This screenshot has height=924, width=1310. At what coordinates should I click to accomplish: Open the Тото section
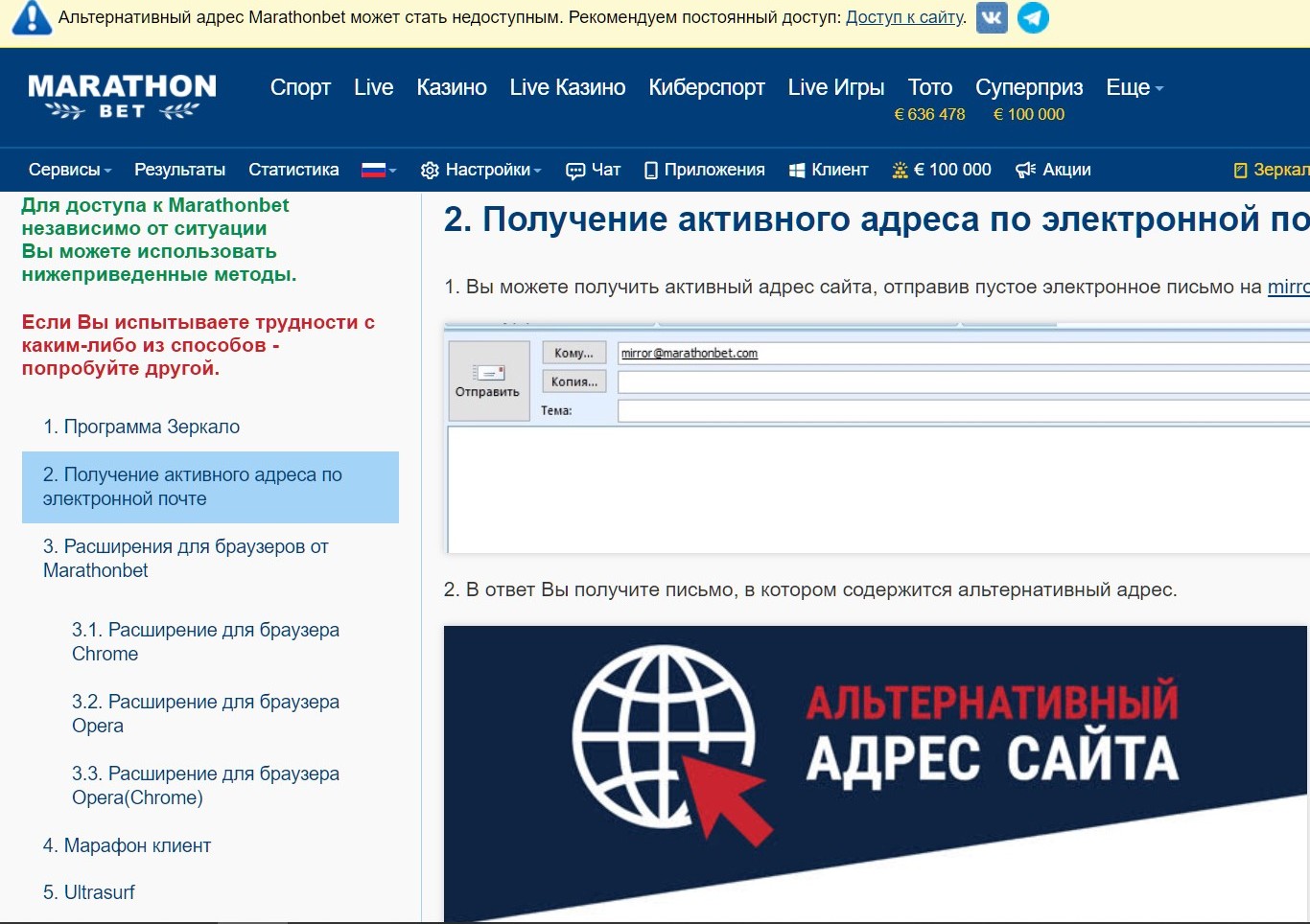click(930, 87)
